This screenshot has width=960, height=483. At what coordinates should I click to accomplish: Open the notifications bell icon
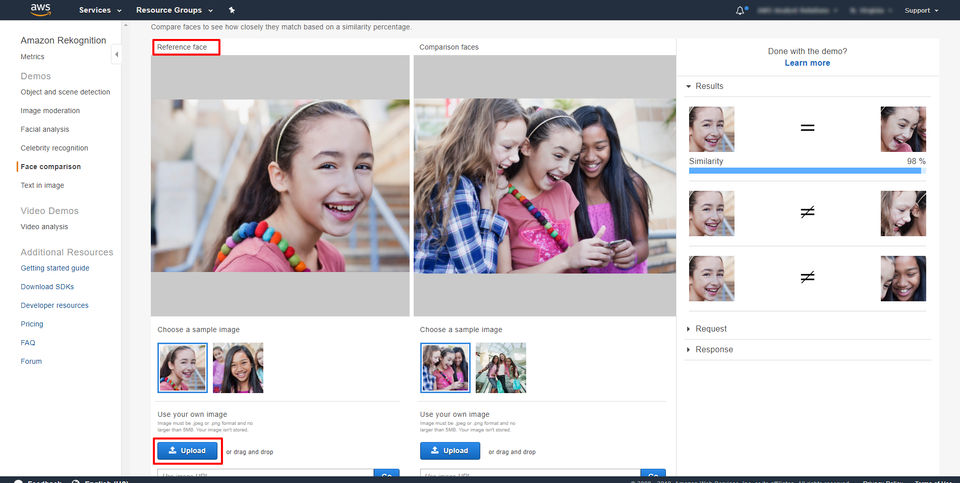(x=741, y=10)
